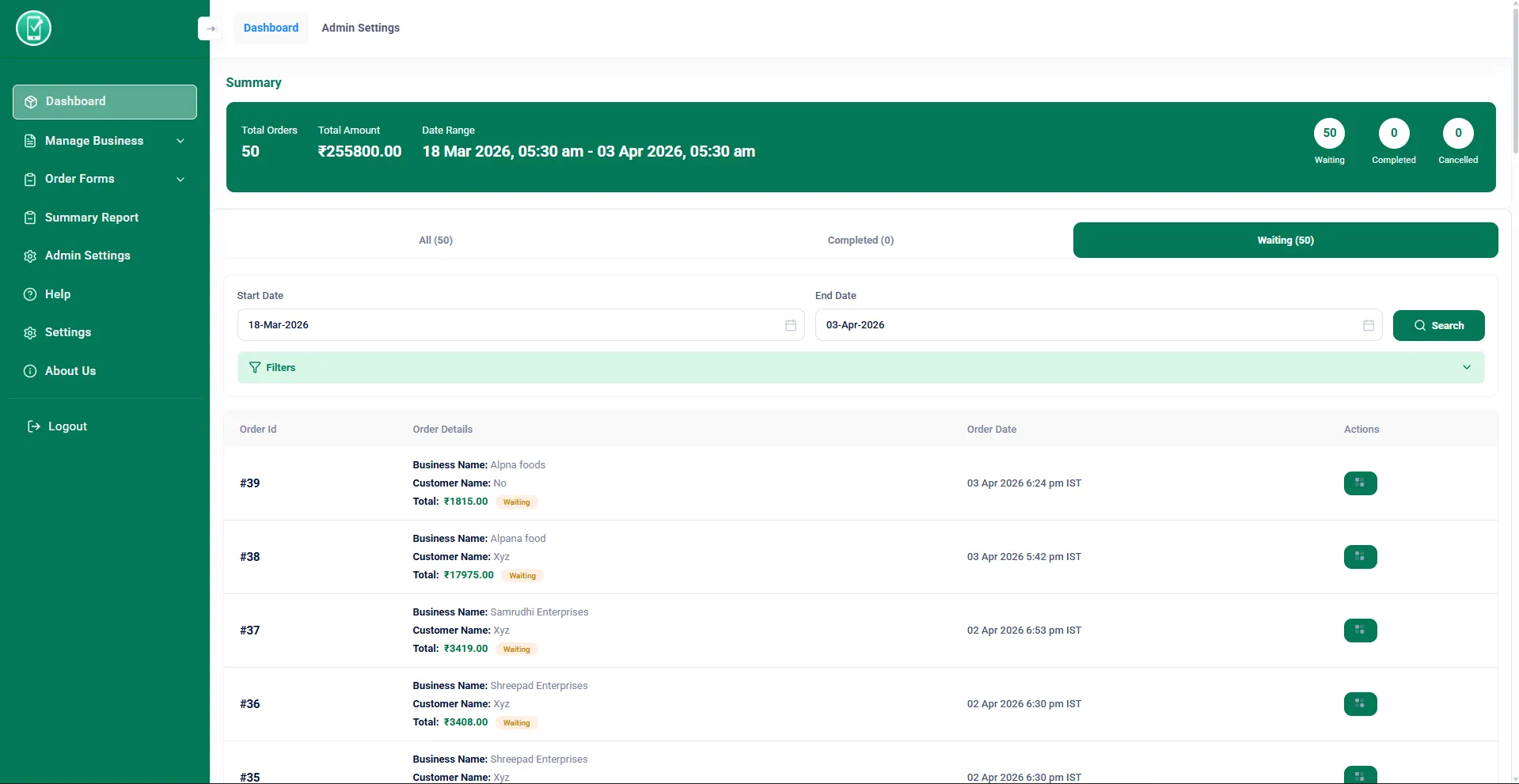Click the page vertical scrollbar

(x=1515, y=79)
